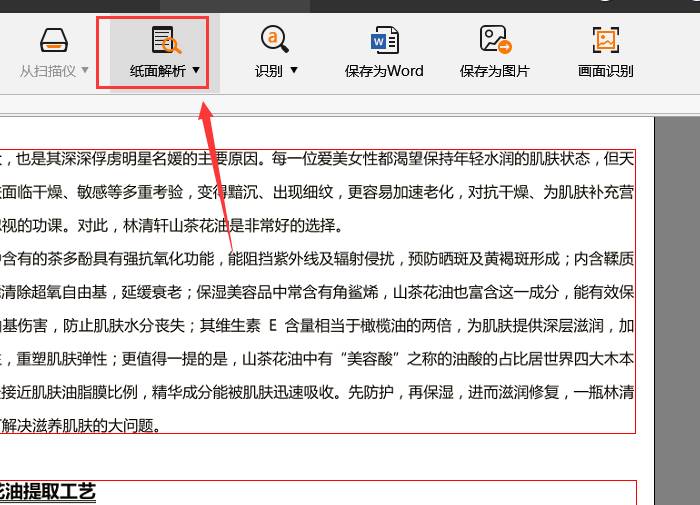The height and width of the screenshot is (505, 700).
Task: Click the 识别 magnifier recognition icon
Action: (275, 39)
